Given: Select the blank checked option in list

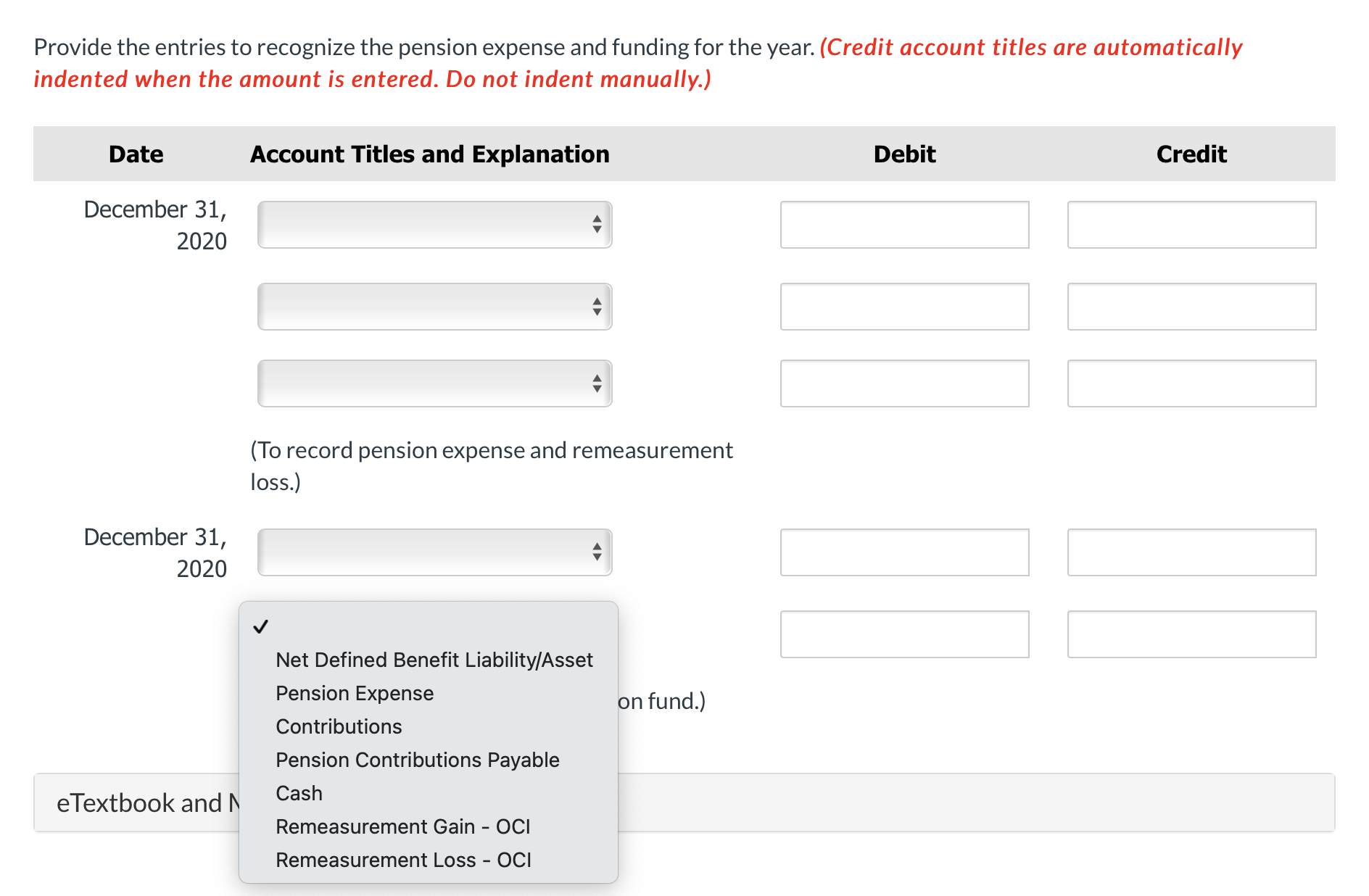Looking at the screenshot, I should [x=428, y=626].
